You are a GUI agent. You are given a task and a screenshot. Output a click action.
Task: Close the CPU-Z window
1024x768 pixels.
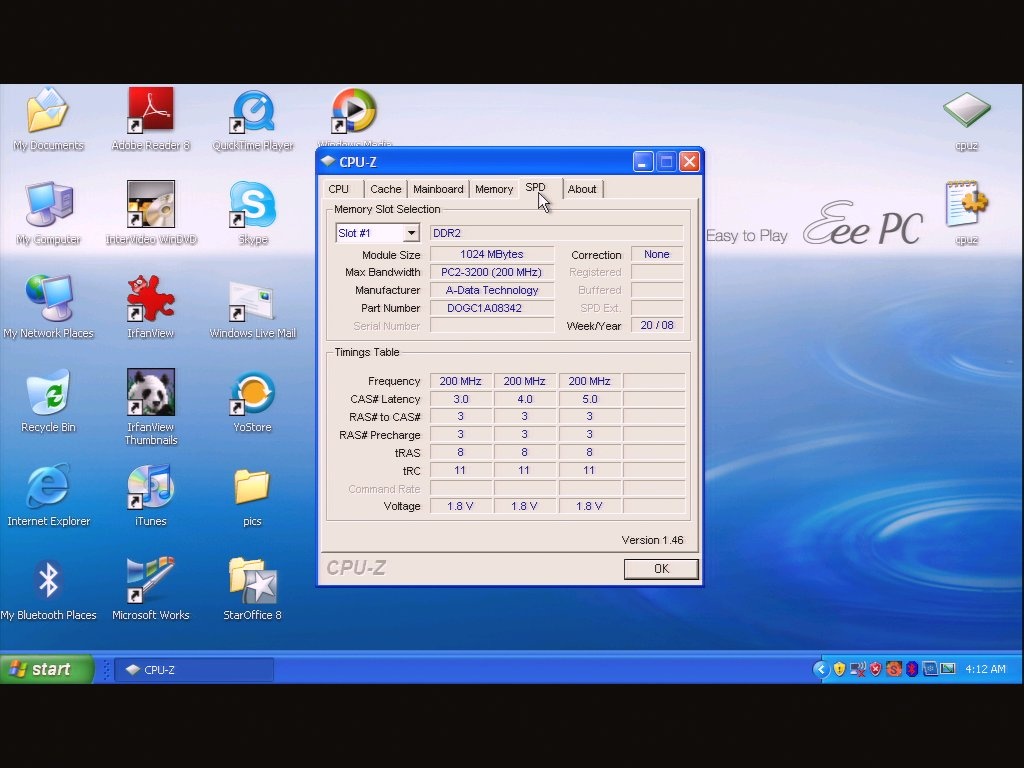689,162
